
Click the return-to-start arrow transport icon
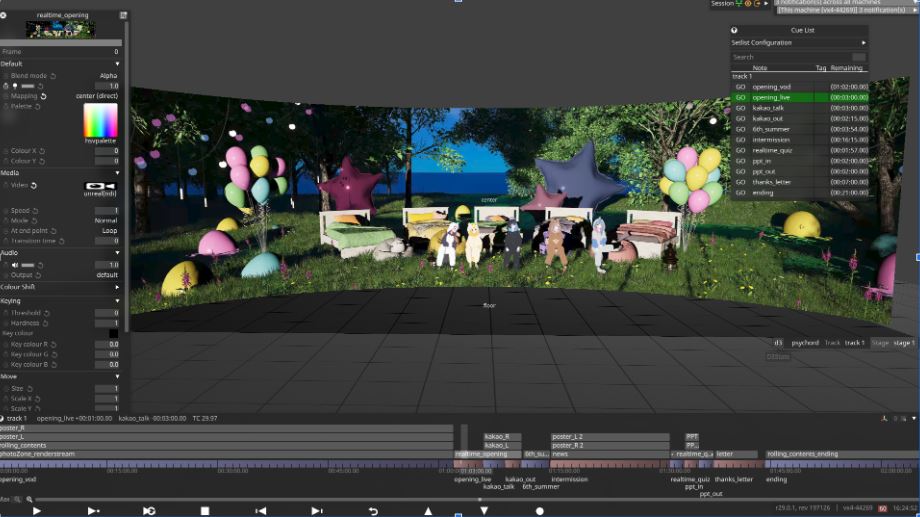[373, 511]
